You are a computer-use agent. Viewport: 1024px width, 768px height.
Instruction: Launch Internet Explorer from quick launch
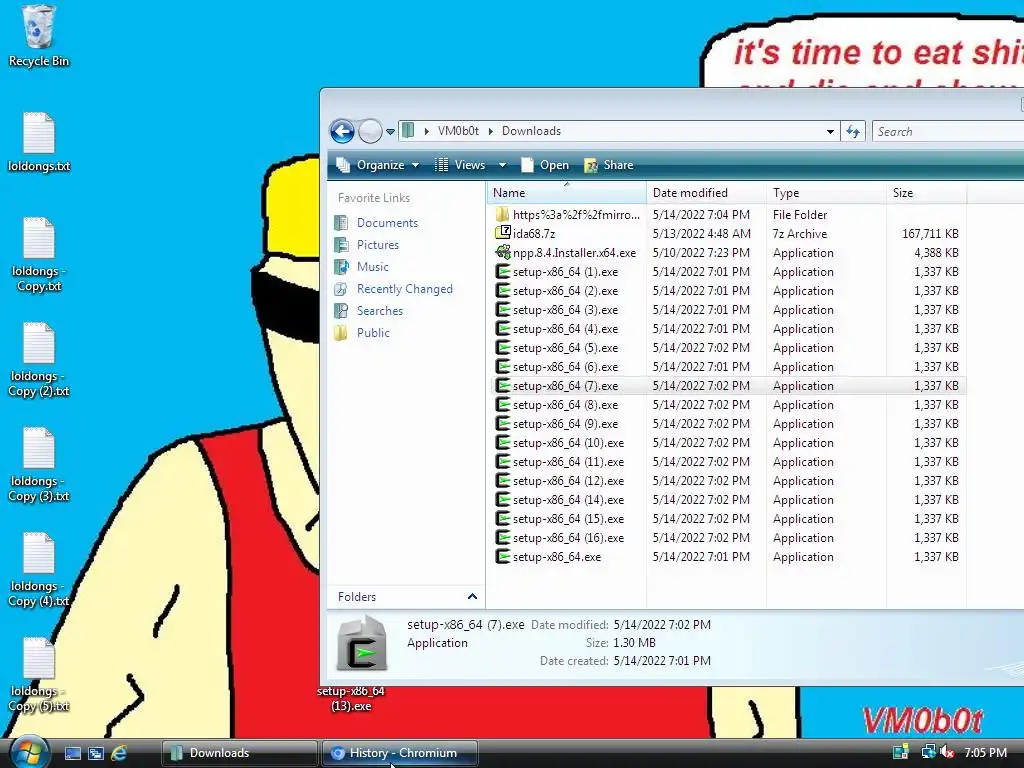point(119,753)
